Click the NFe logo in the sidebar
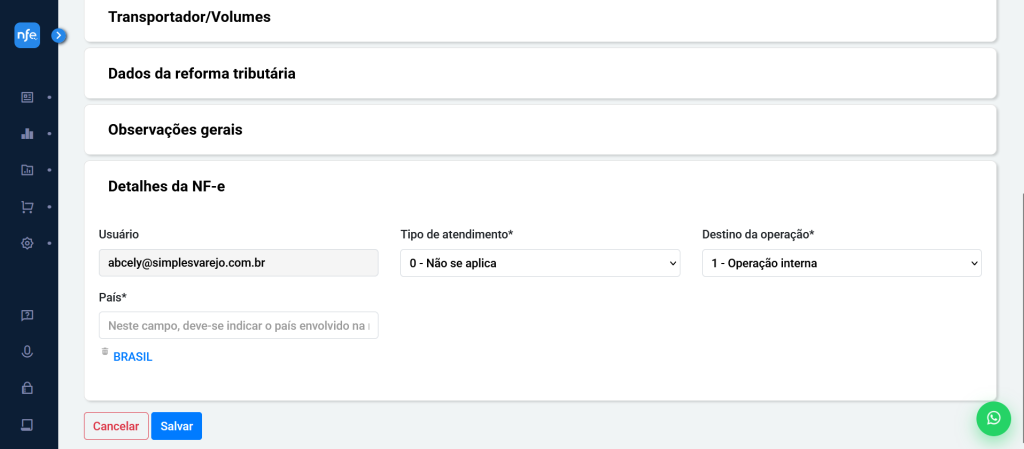 coord(27,35)
